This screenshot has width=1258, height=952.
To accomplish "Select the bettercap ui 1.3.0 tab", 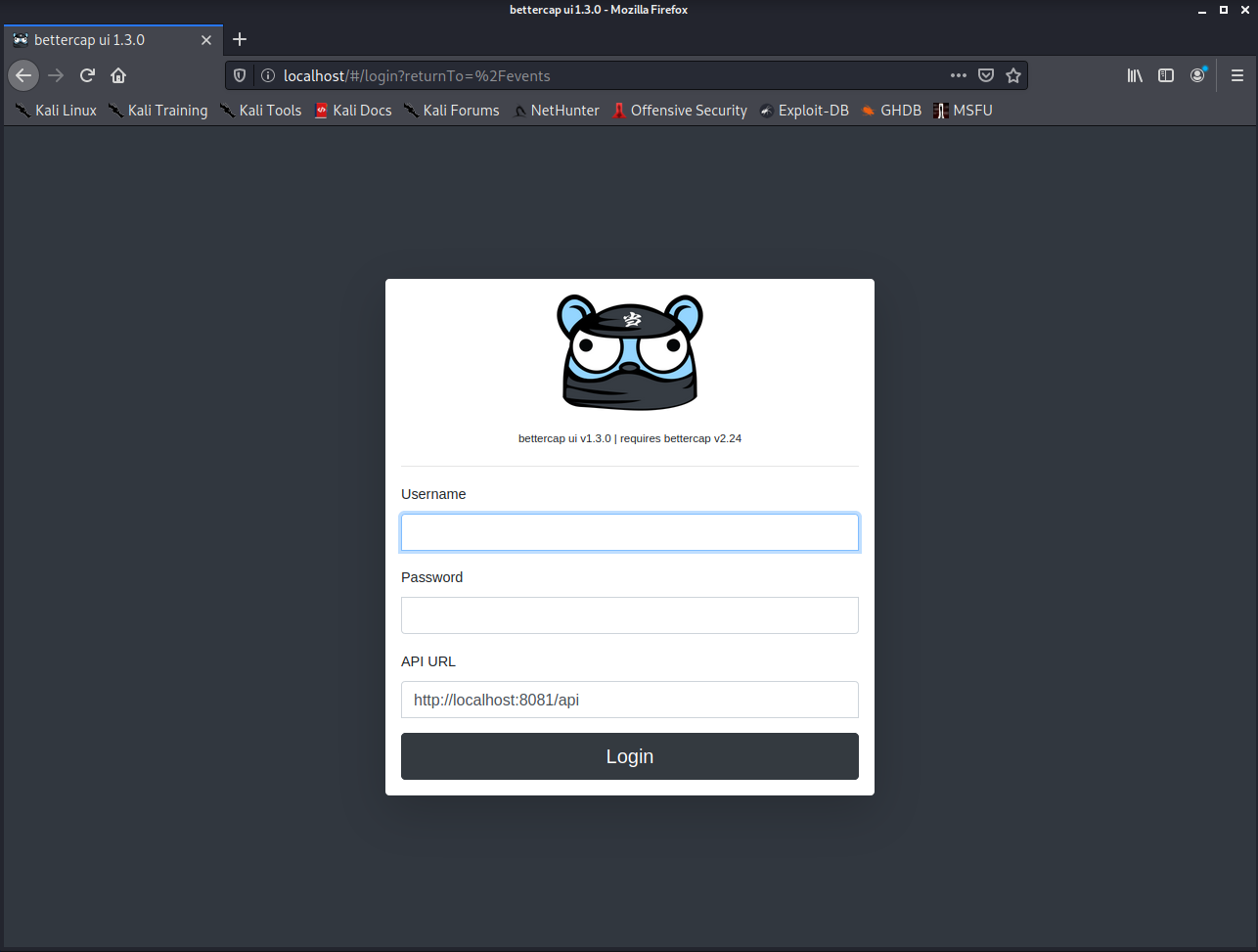I will pos(112,40).
